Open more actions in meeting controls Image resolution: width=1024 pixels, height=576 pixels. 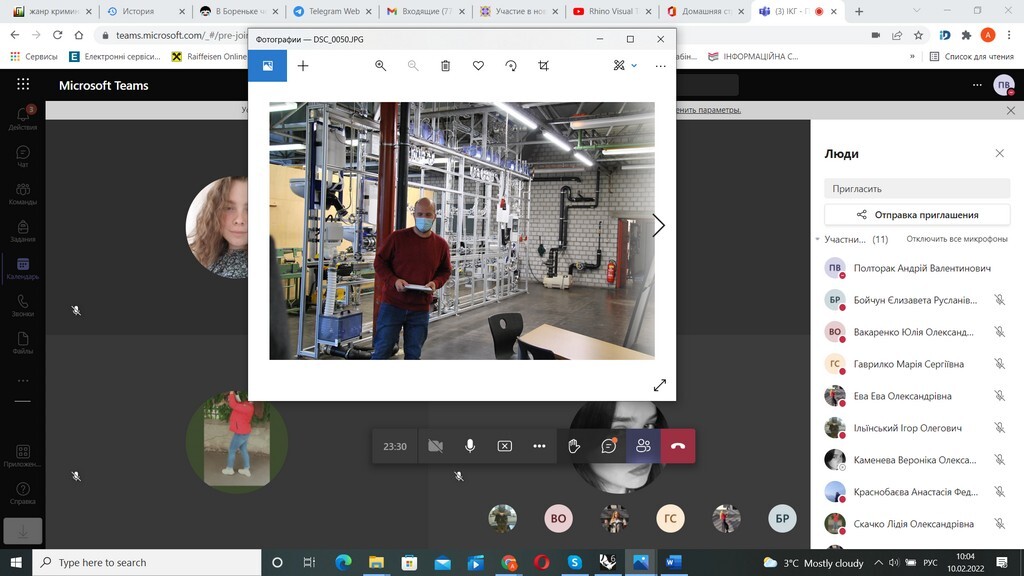539,446
